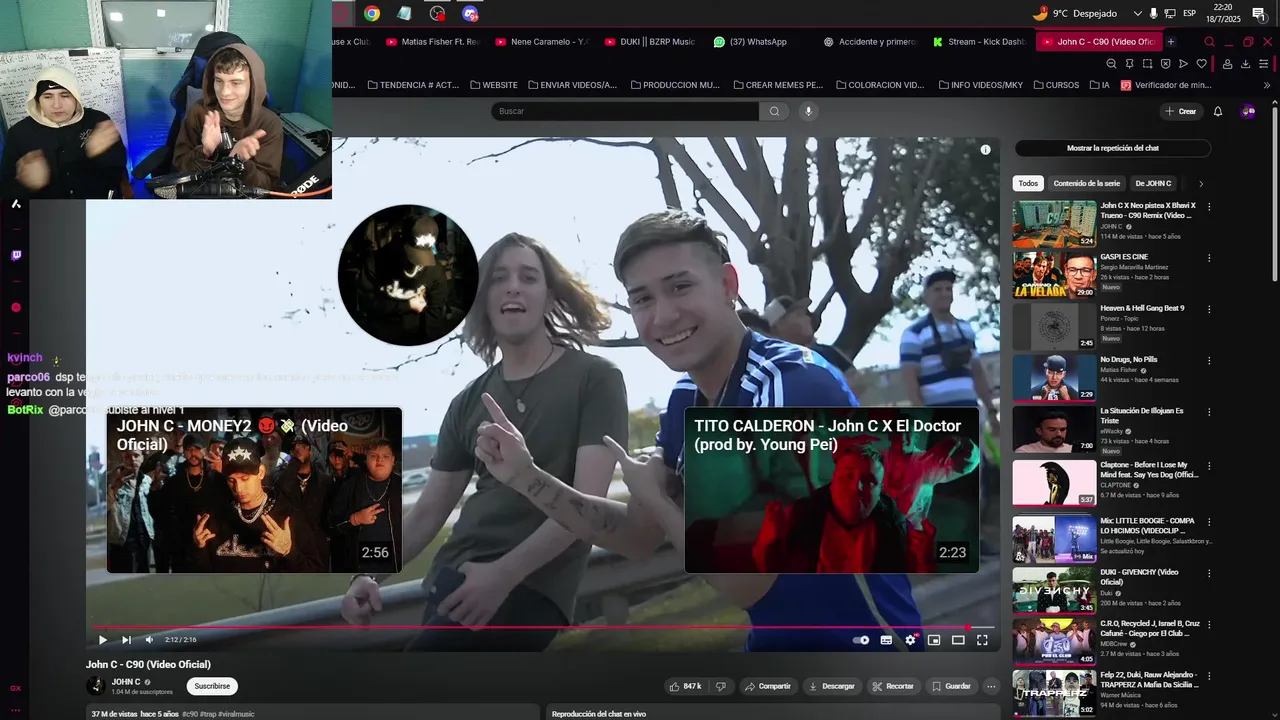Click the browser zoom magnifier icon
This screenshot has height=720, width=1280.
point(1111,64)
